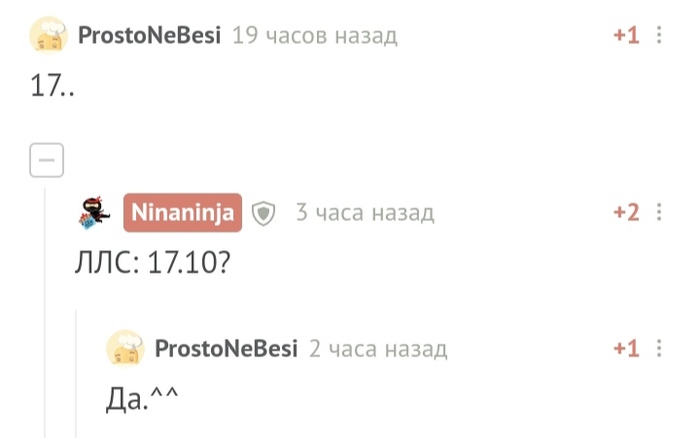The width and height of the screenshot is (700, 438).
Task: Click the shield icon next to Ninaninja
Action: (263, 213)
